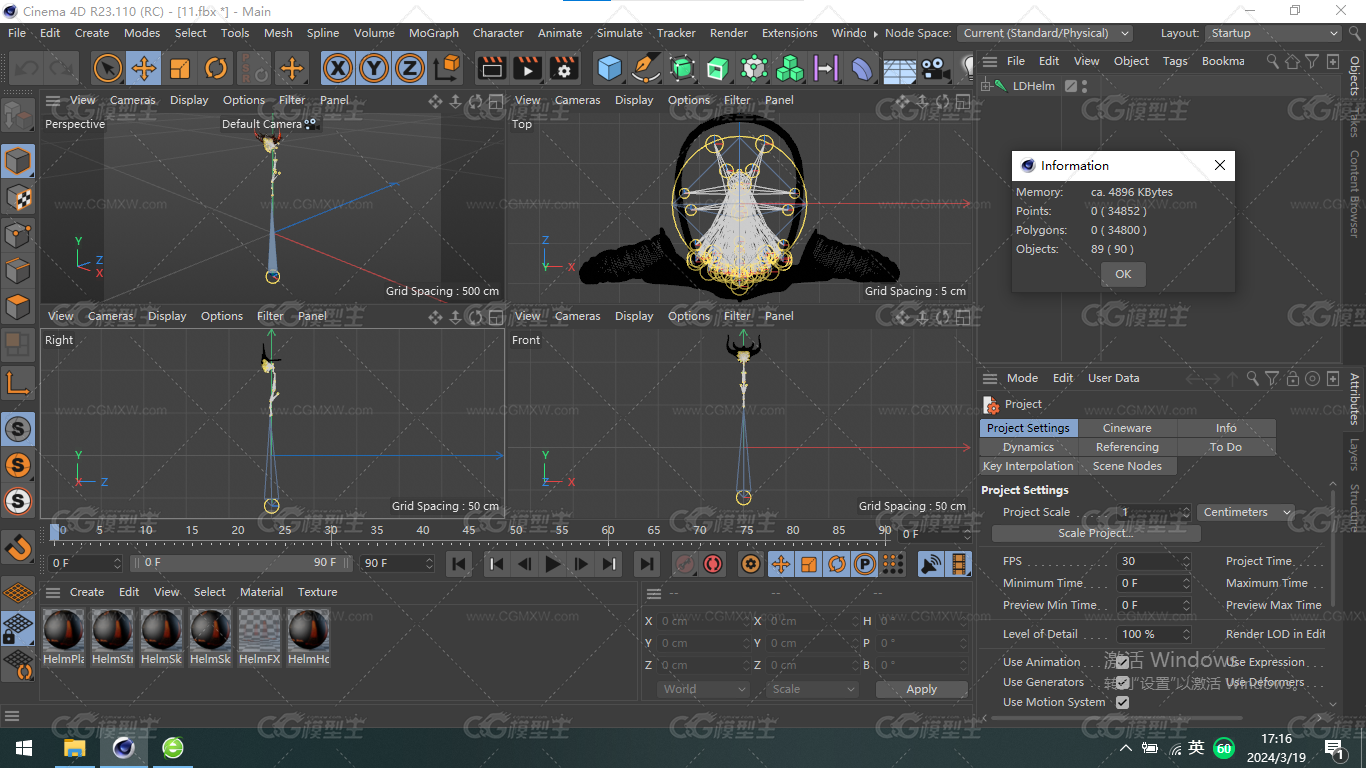This screenshot has height=768, width=1366.
Task: Go to start of animation
Action: coord(459,564)
